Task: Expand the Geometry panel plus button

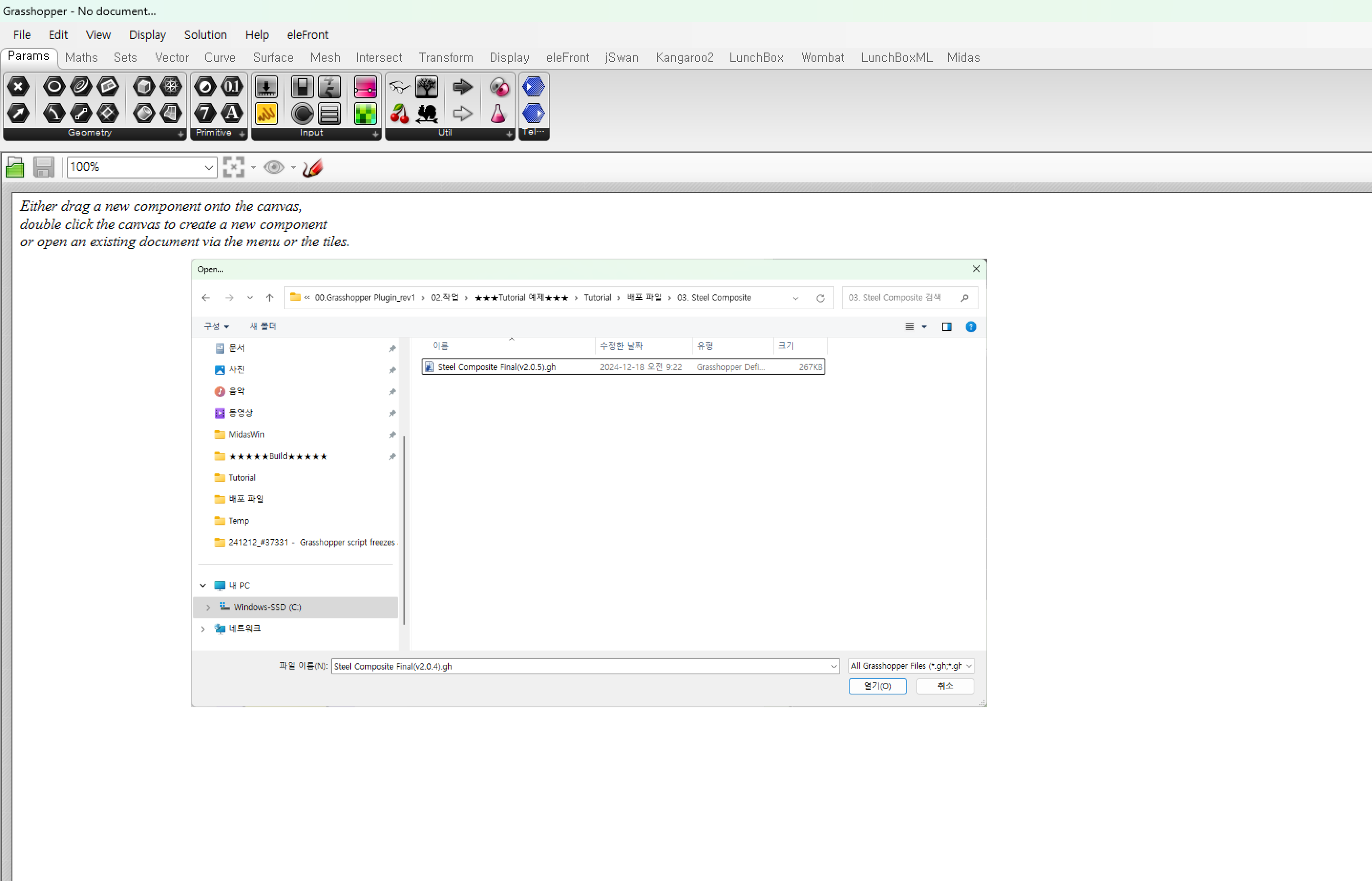Action: coord(181,134)
